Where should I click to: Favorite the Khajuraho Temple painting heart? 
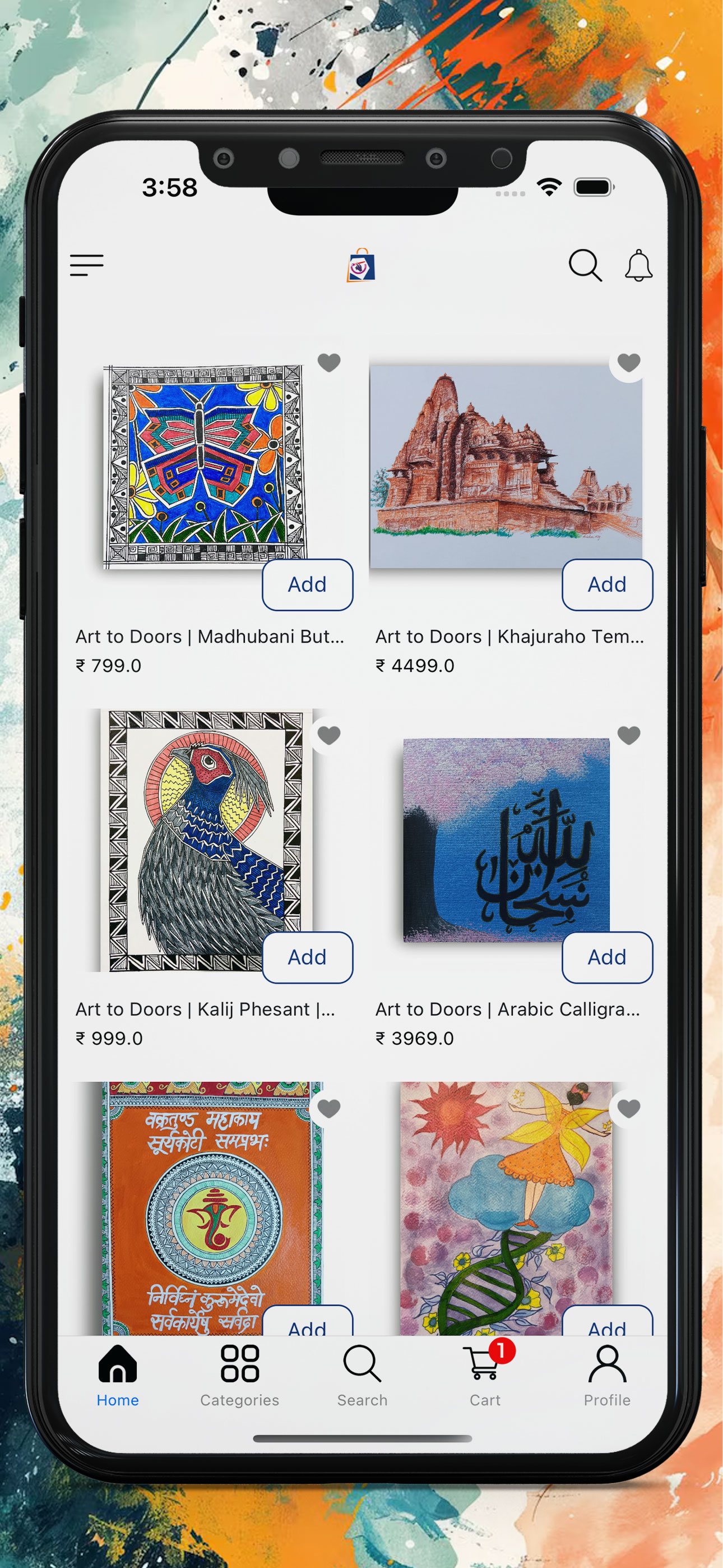tap(629, 362)
